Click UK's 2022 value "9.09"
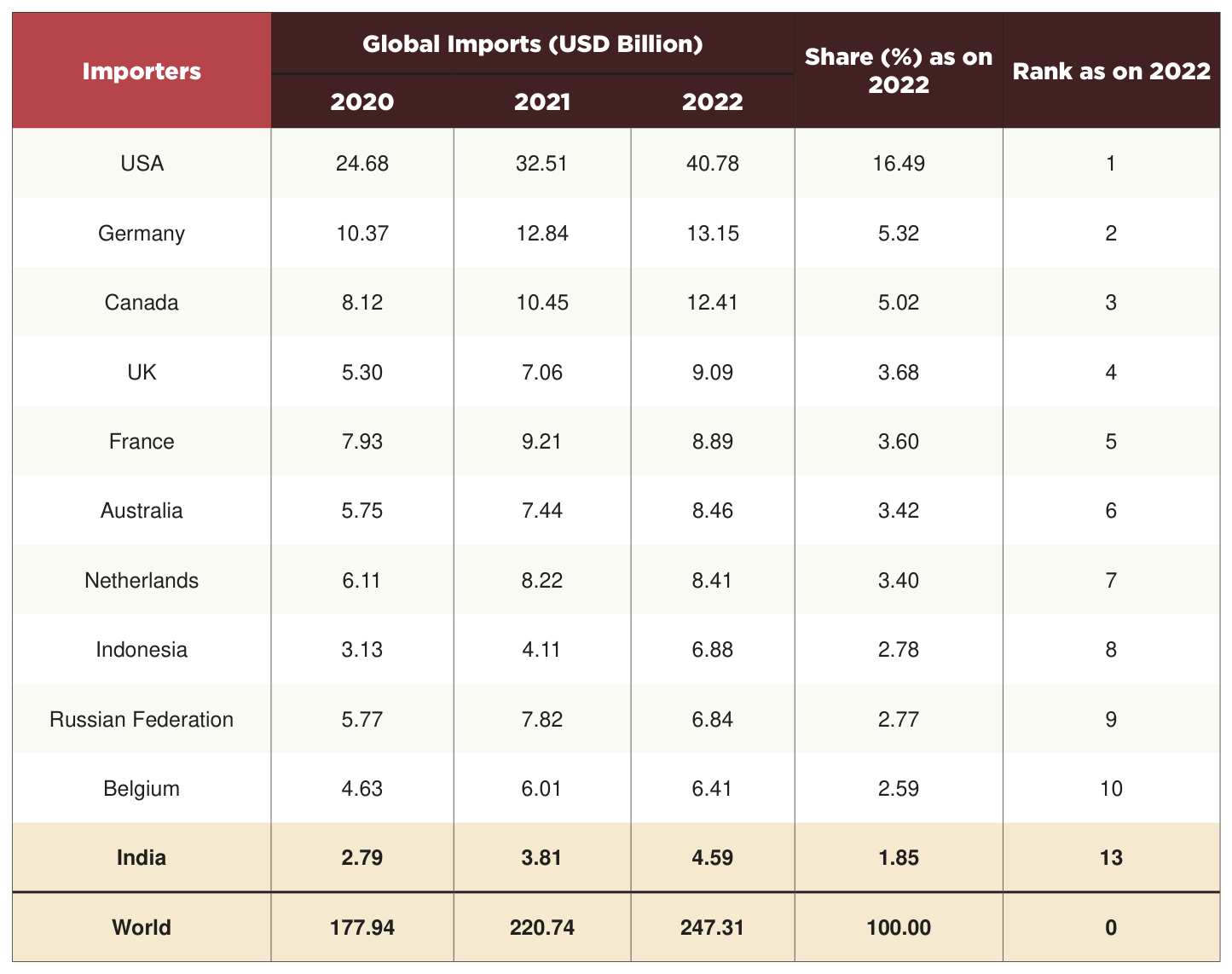Screen dimensions: 1232x974 (x=713, y=372)
